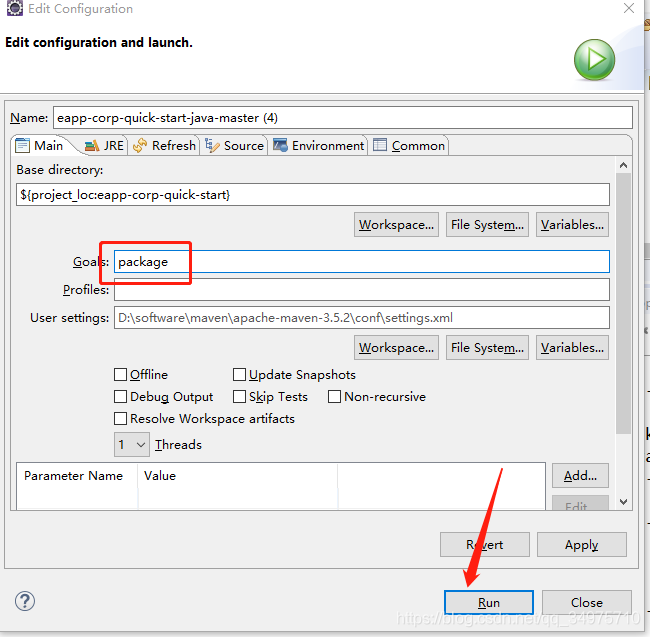
Task: Switch to the Environment tab
Action: [318, 145]
